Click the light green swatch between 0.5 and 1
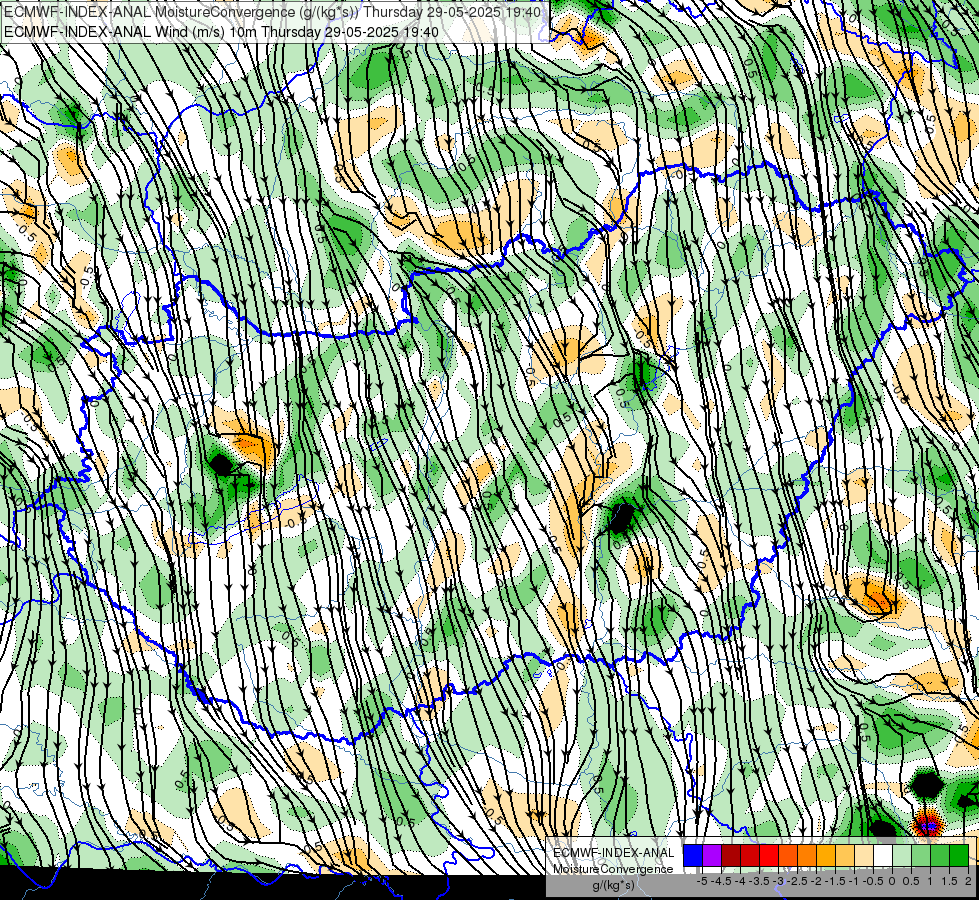The width and height of the screenshot is (979, 900). coord(921,856)
